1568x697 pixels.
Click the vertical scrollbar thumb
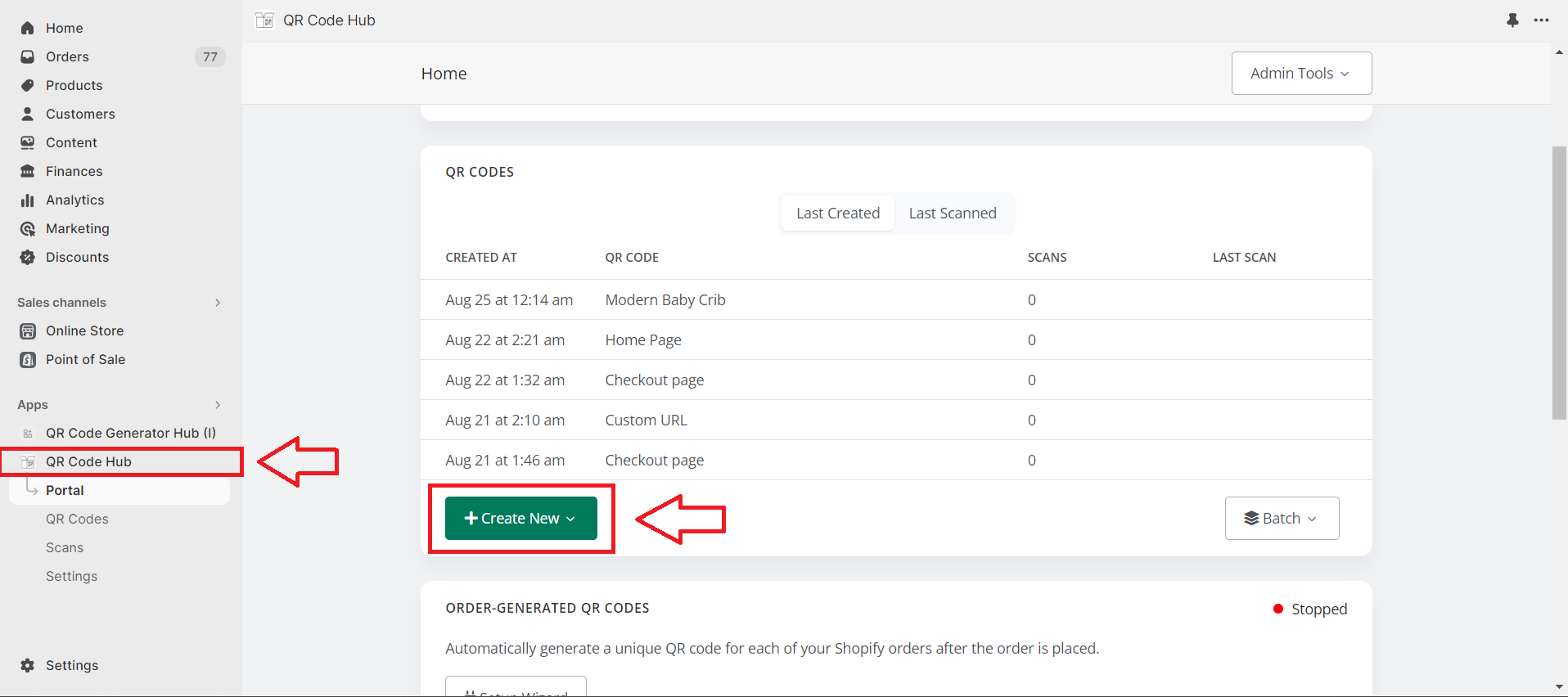tap(1559, 283)
